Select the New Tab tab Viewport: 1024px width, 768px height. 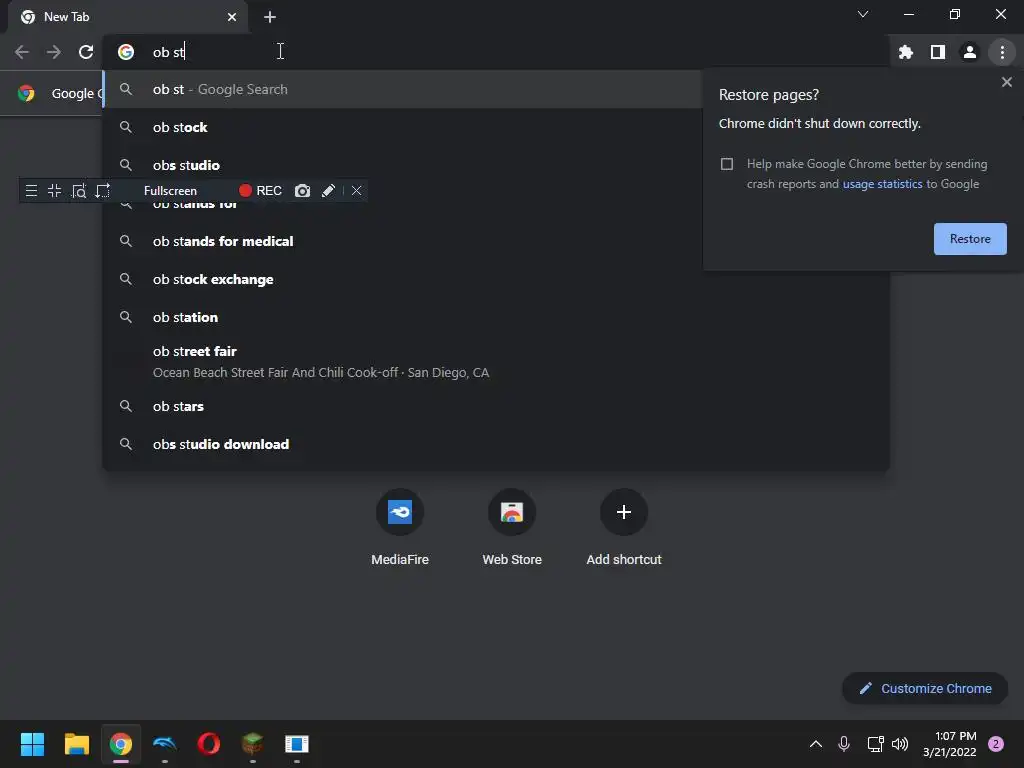tap(127, 17)
